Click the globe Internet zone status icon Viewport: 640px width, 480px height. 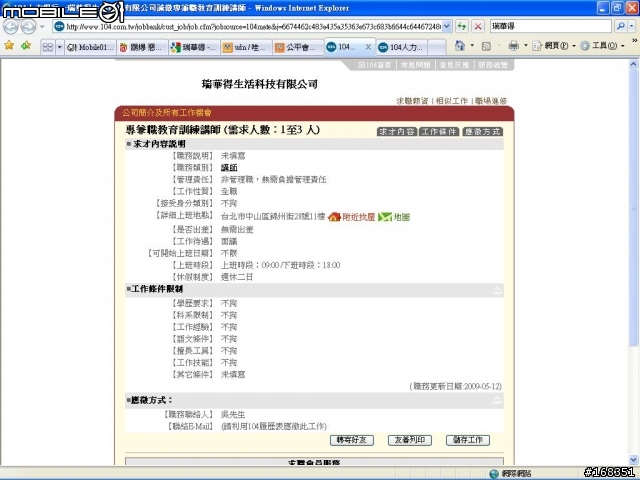point(494,473)
